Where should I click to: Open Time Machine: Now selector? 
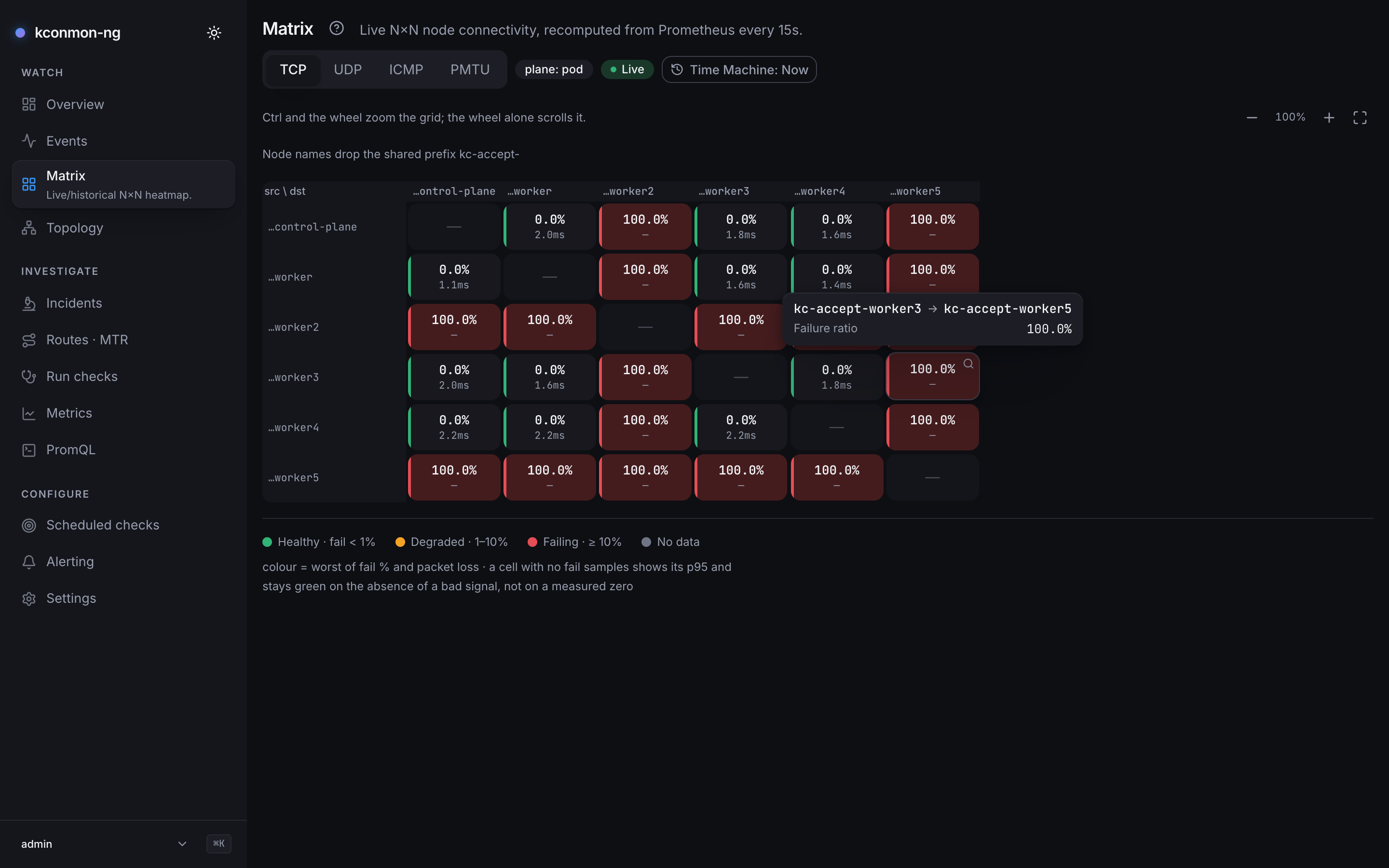[x=739, y=69]
